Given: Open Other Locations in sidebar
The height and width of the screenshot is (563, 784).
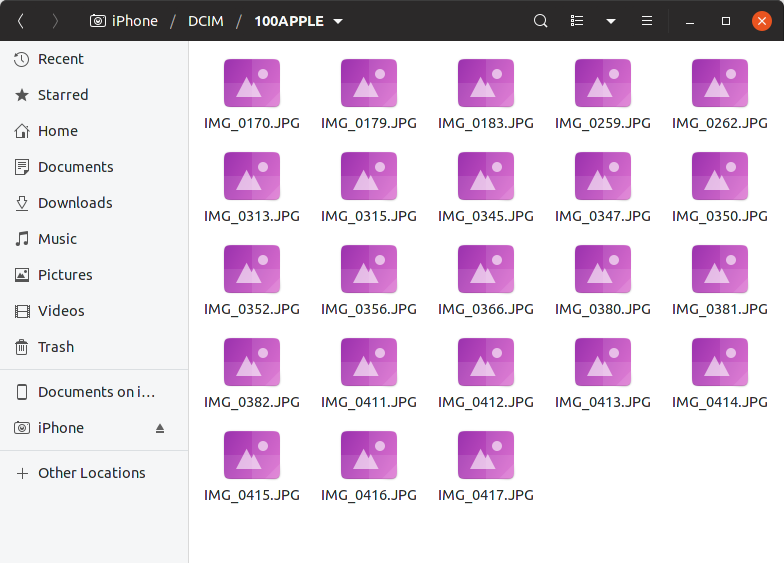Looking at the screenshot, I should pyautogui.click(x=91, y=473).
